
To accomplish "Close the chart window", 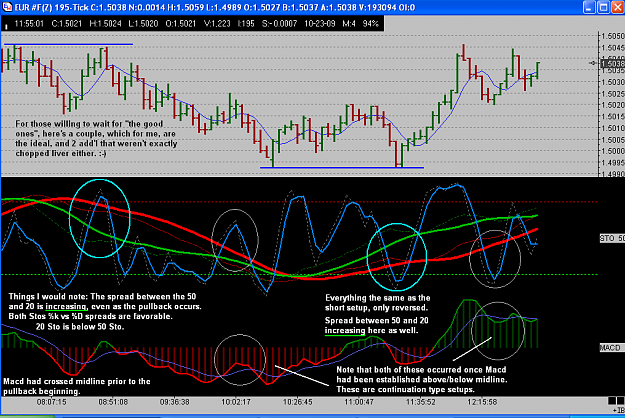I will (x=617, y=7).
